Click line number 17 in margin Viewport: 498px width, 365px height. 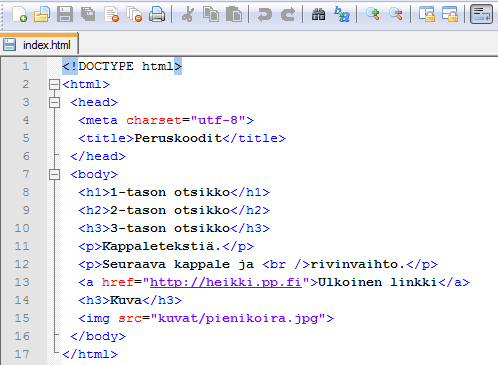(x=22, y=354)
